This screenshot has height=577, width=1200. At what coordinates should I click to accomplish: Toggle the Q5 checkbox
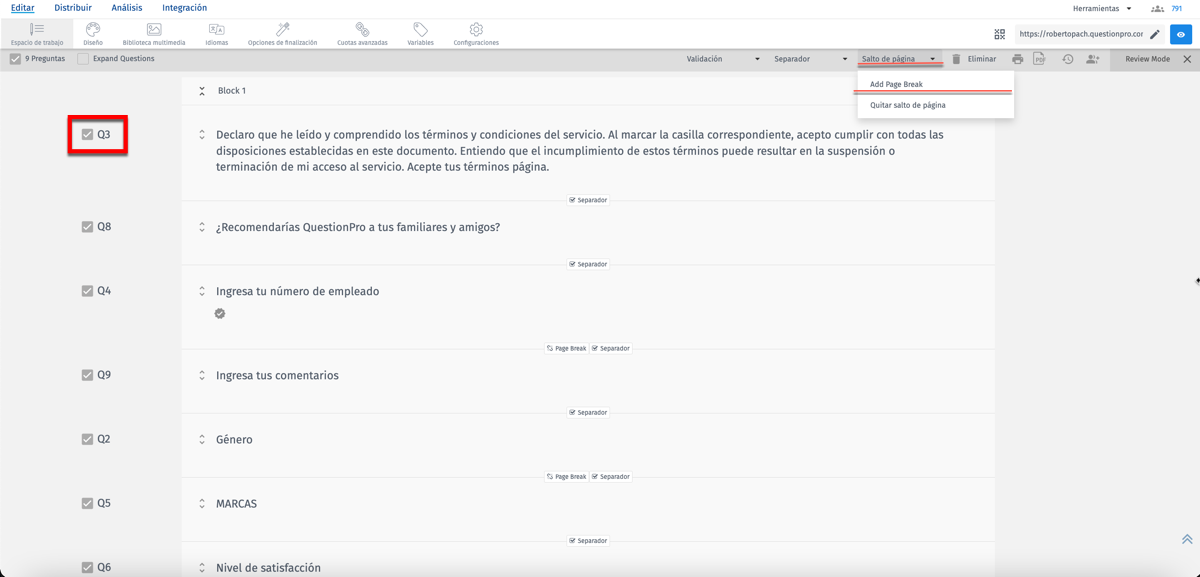(x=87, y=503)
